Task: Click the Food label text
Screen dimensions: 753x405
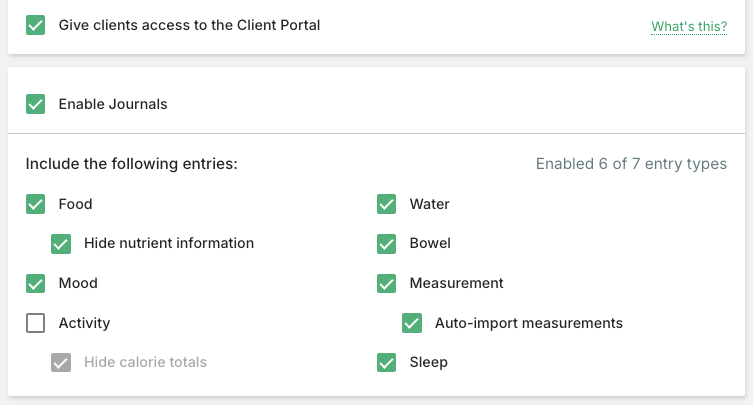Action: pyautogui.click(x=75, y=204)
